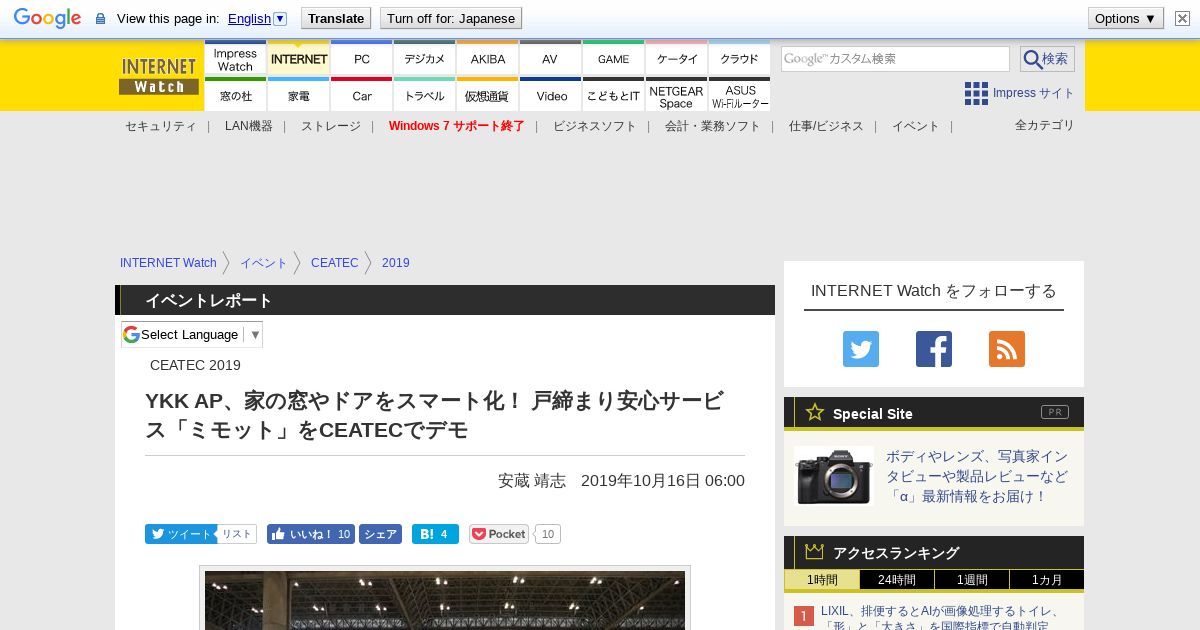The height and width of the screenshot is (630, 1200).
Task: Open the クラウド tab
Action: click(x=739, y=58)
